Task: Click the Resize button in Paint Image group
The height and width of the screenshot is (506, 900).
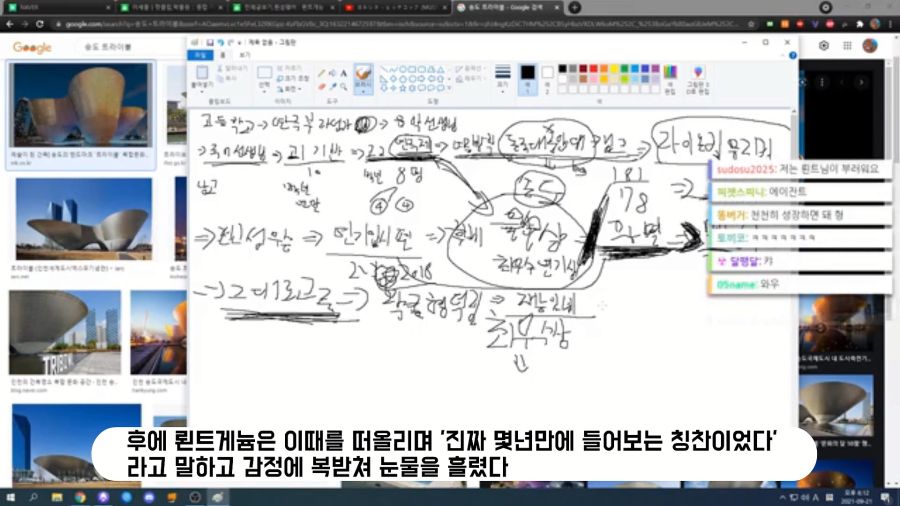Action: tap(293, 79)
